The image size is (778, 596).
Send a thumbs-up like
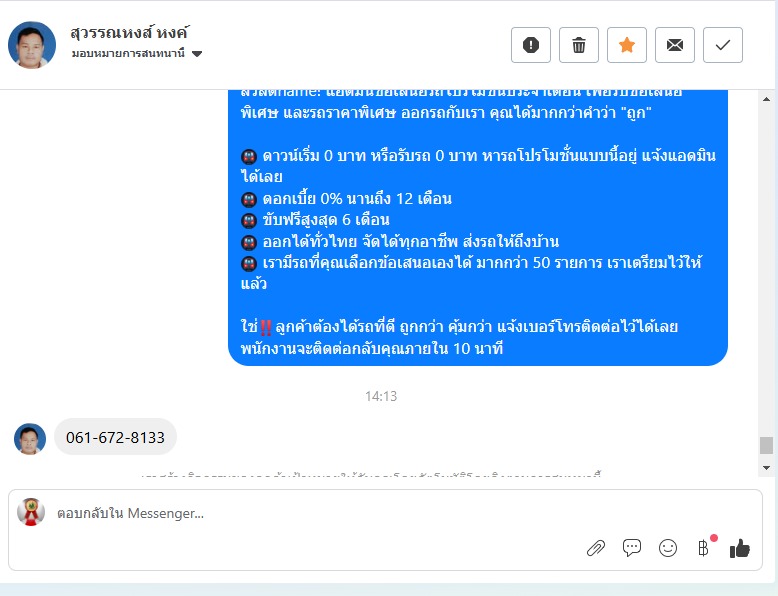click(x=739, y=548)
